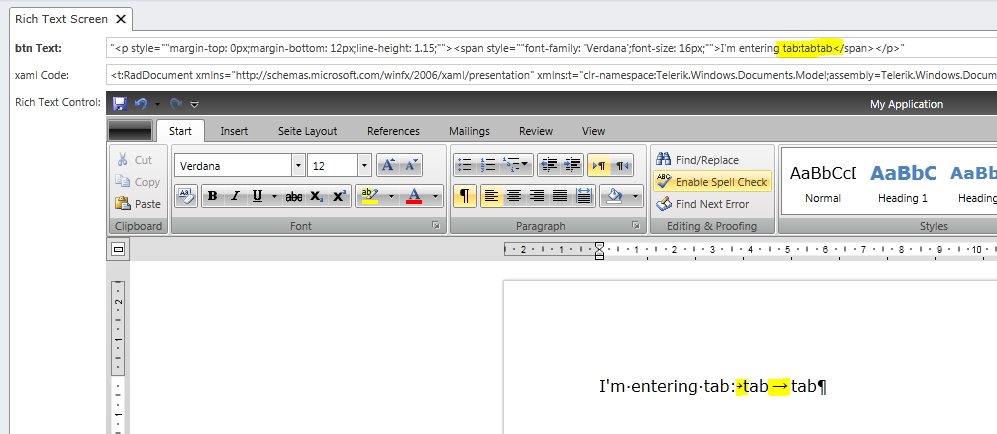997x434 pixels.
Task: Open Customize Quick Access Toolbar dropdown
Action: (x=195, y=104)
